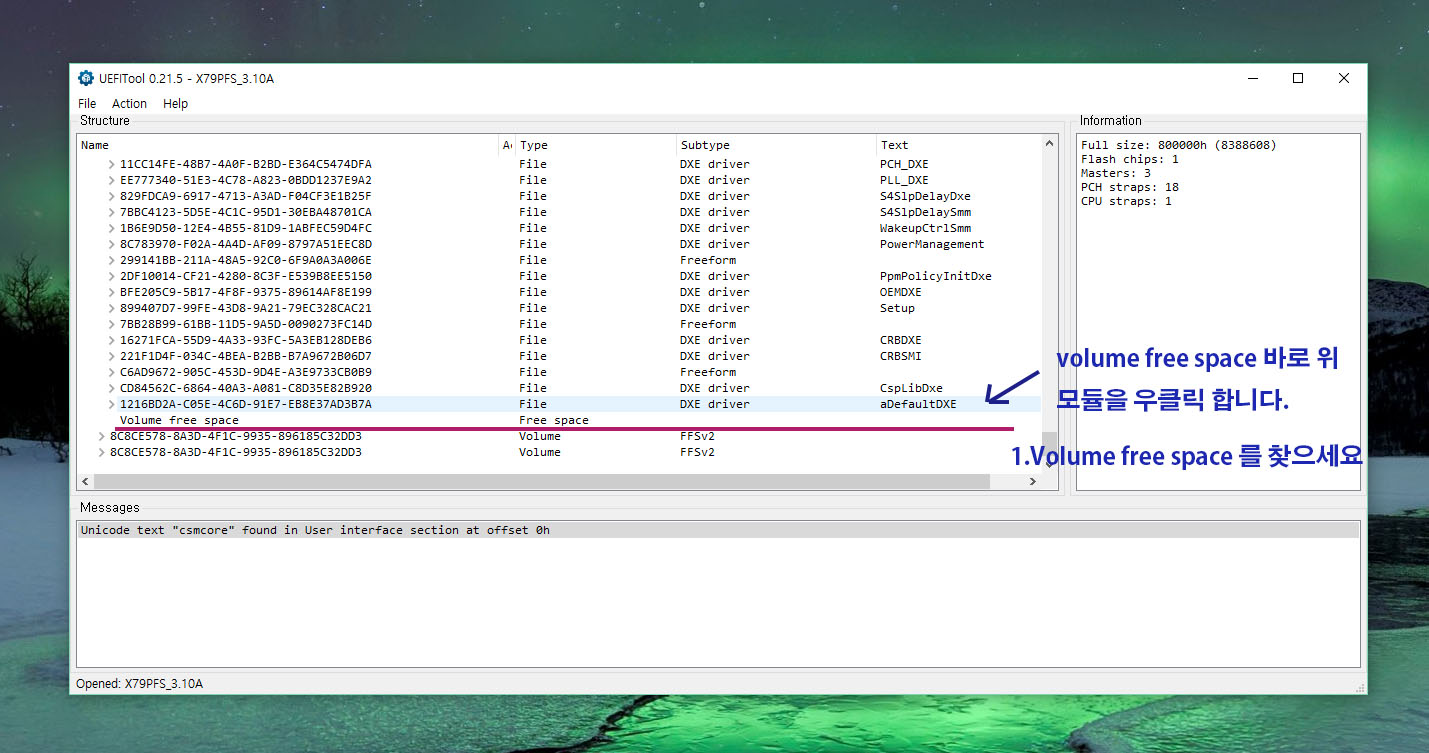Click the Flash chips: 1 line

pos(1130,159)
